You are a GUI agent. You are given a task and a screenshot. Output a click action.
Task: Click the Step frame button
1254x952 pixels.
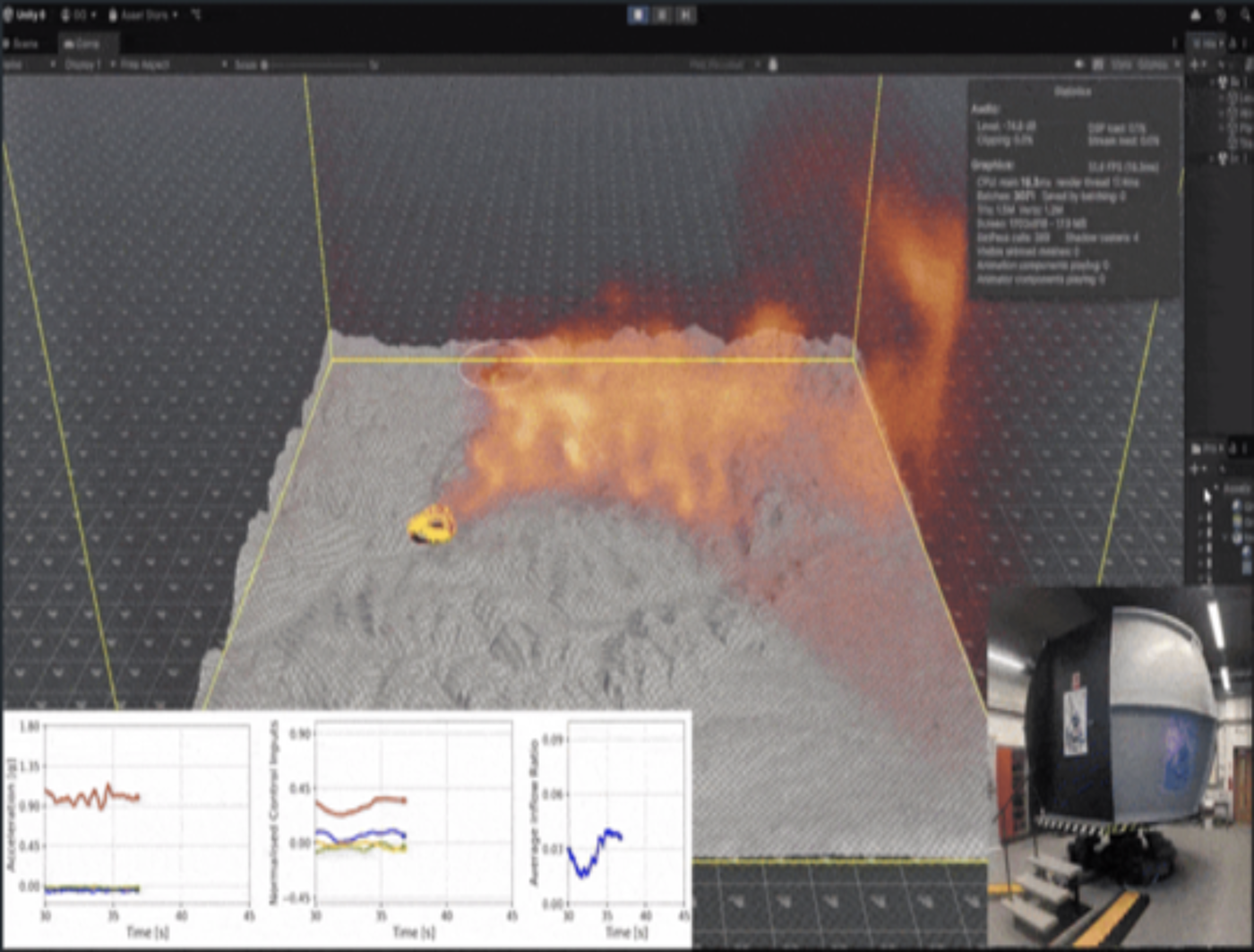click(685, 14)
